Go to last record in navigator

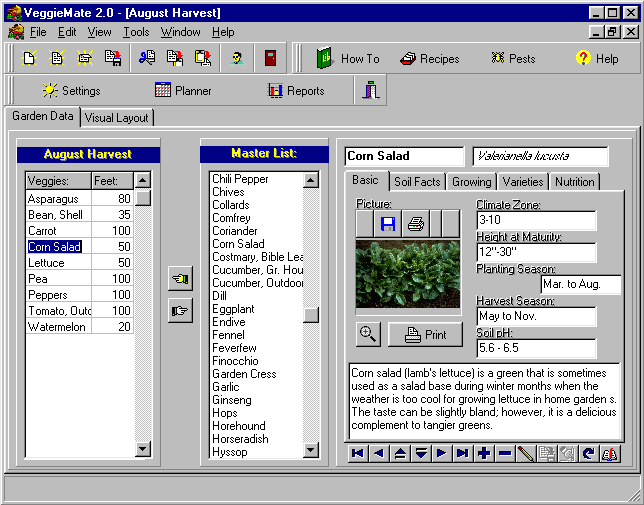click(462, 453)
